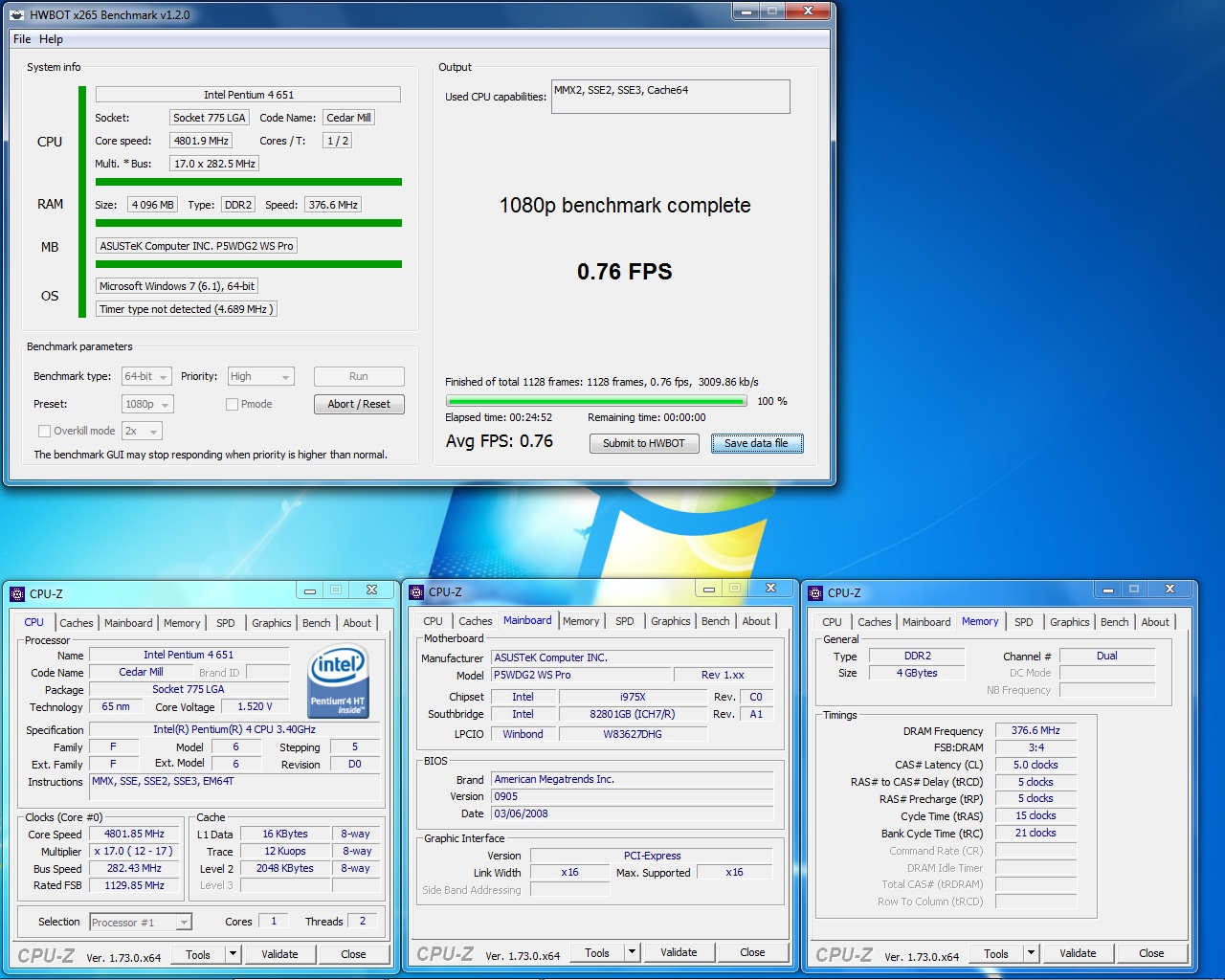This screenshot has width=1225, height=980.
Task: Click the Abort / Reset button
Action: point(359,404)
